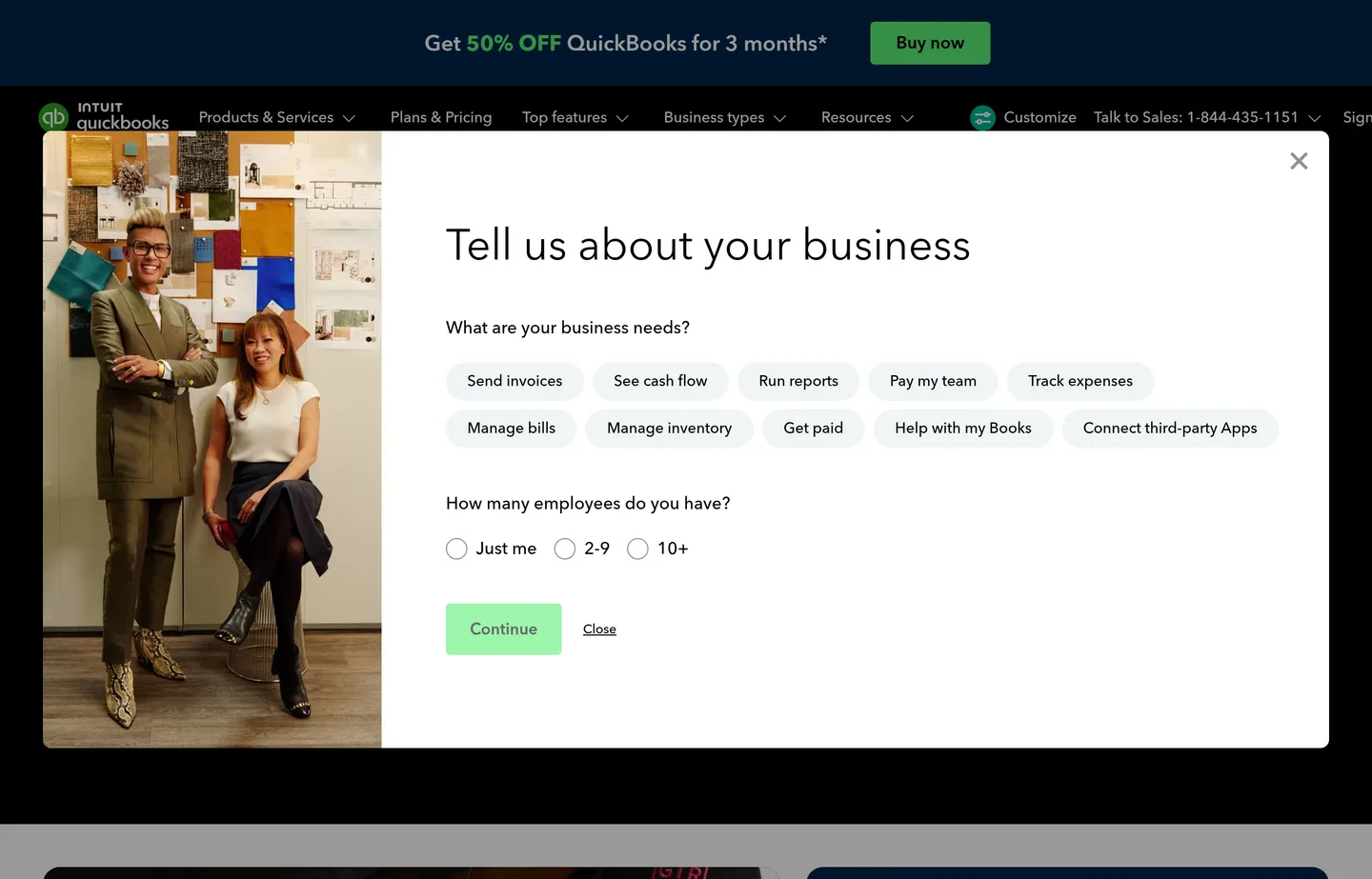The height and width of the screenshot is (879, 1372).
Task: Expand the Top features menu
Action: click(x=575, y=117)
